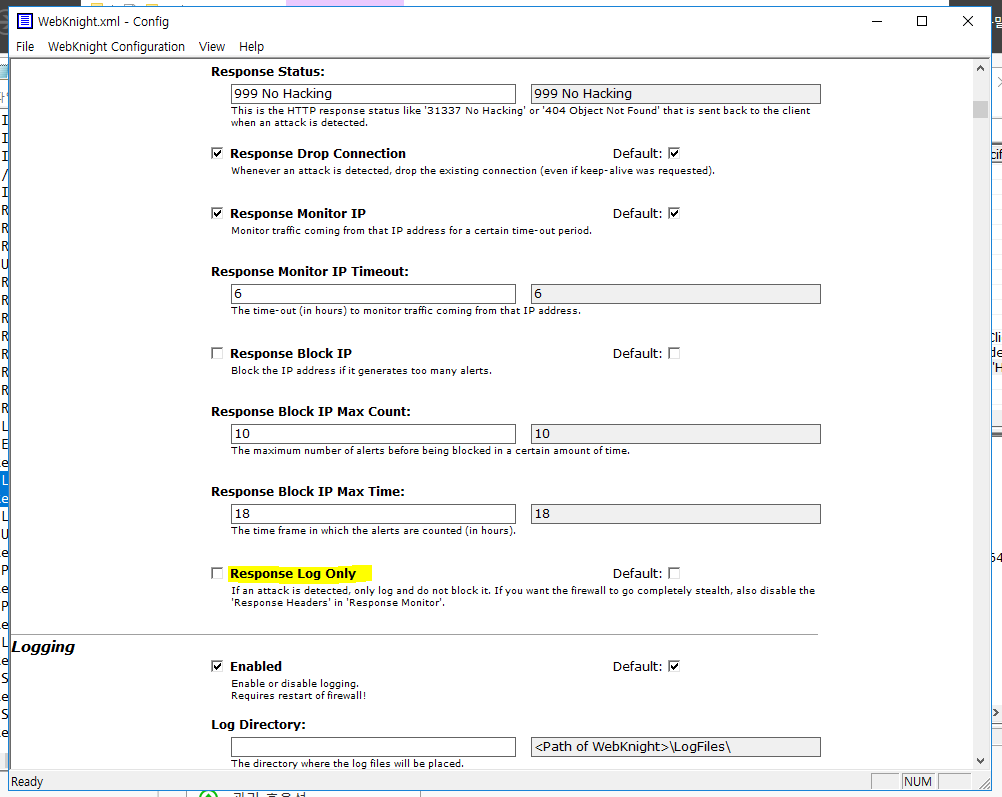Viewport: 1002px width, 797px height.
Task: Click default Response Block IP Max Time box
Action: tap(675, 514)
